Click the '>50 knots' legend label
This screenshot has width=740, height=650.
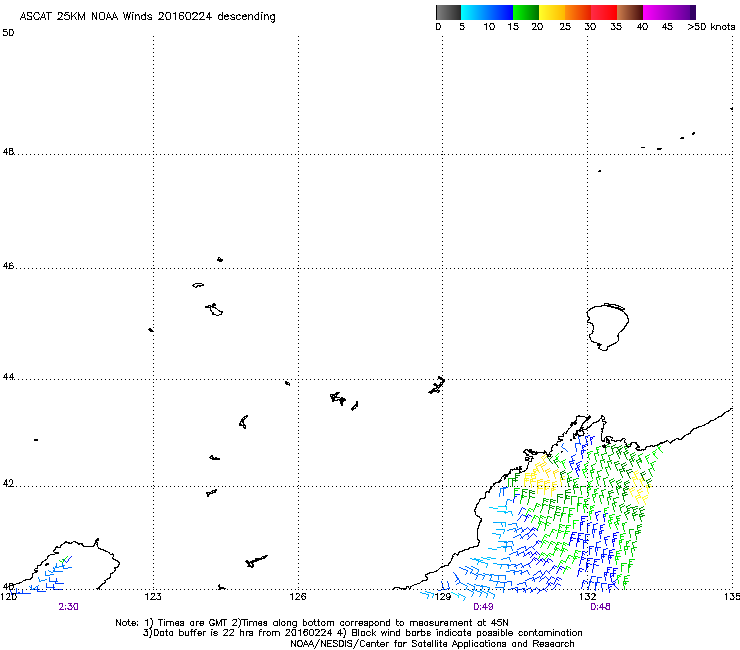coord(711,27)
